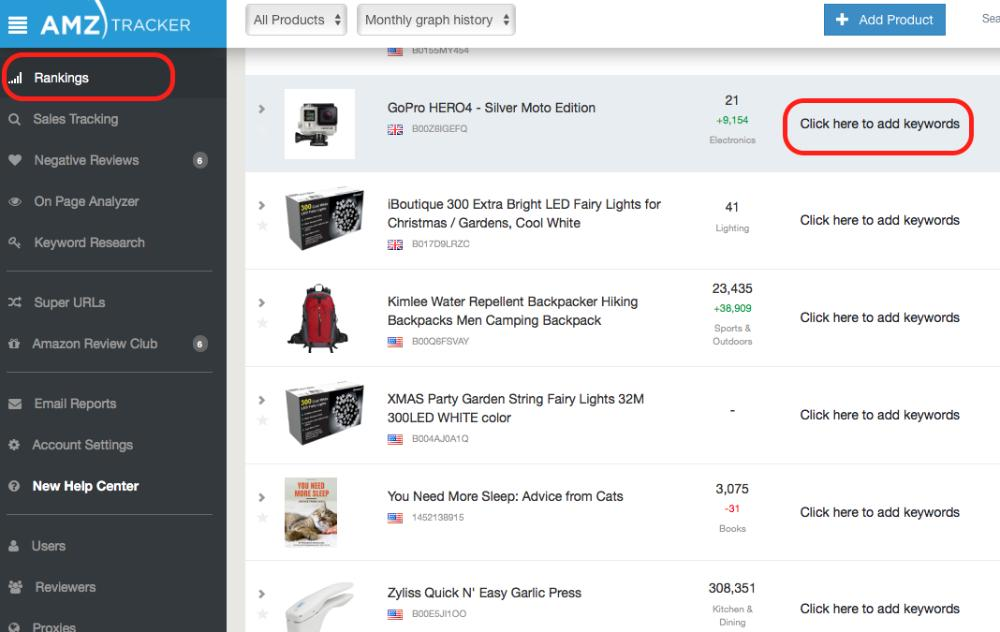1000x632 pixels.
Task: Expand the You Need More Sleep row chevron
Action: pos(261,497)
